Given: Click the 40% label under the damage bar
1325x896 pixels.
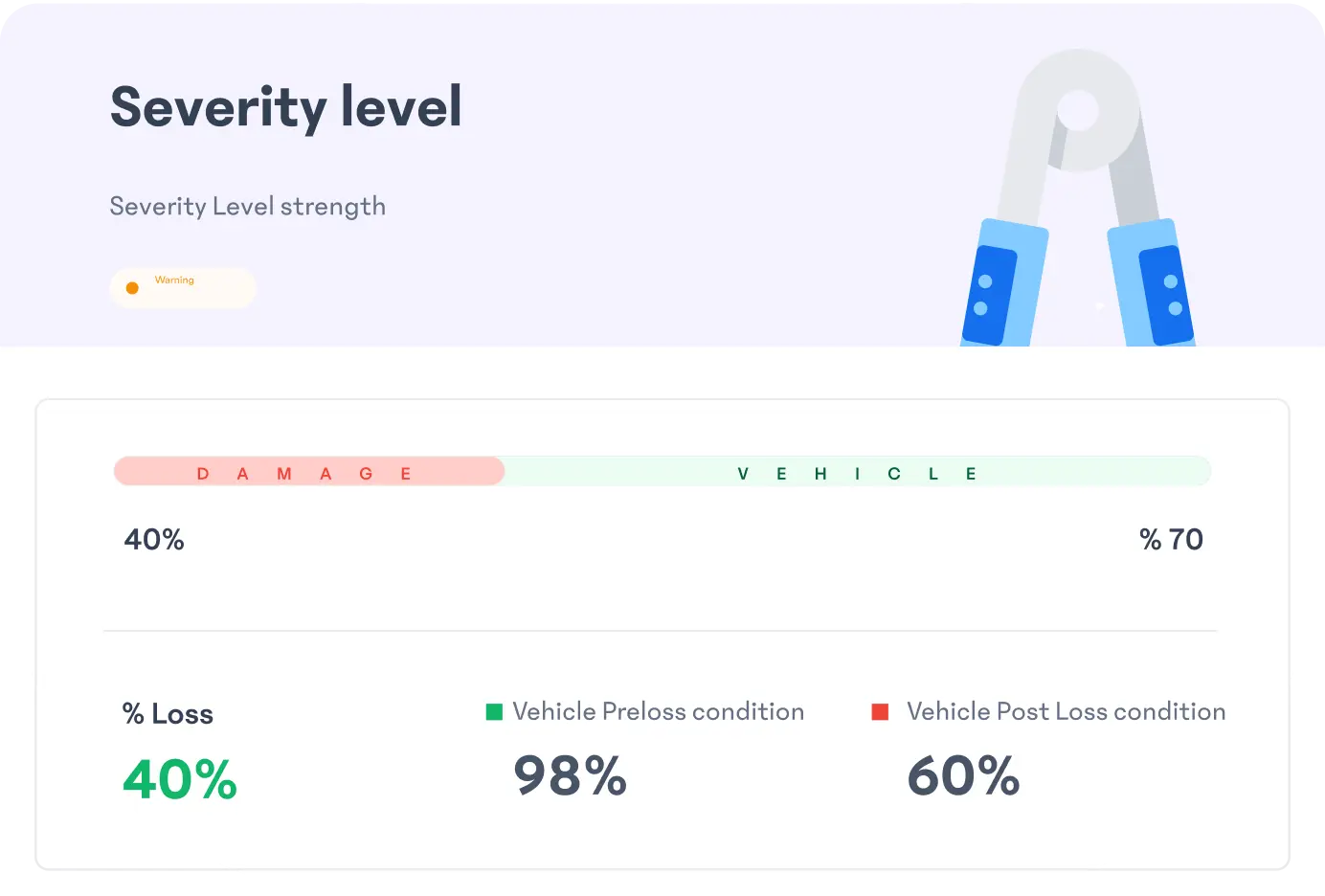Looking at the screenshot, I should coord(154,540).
